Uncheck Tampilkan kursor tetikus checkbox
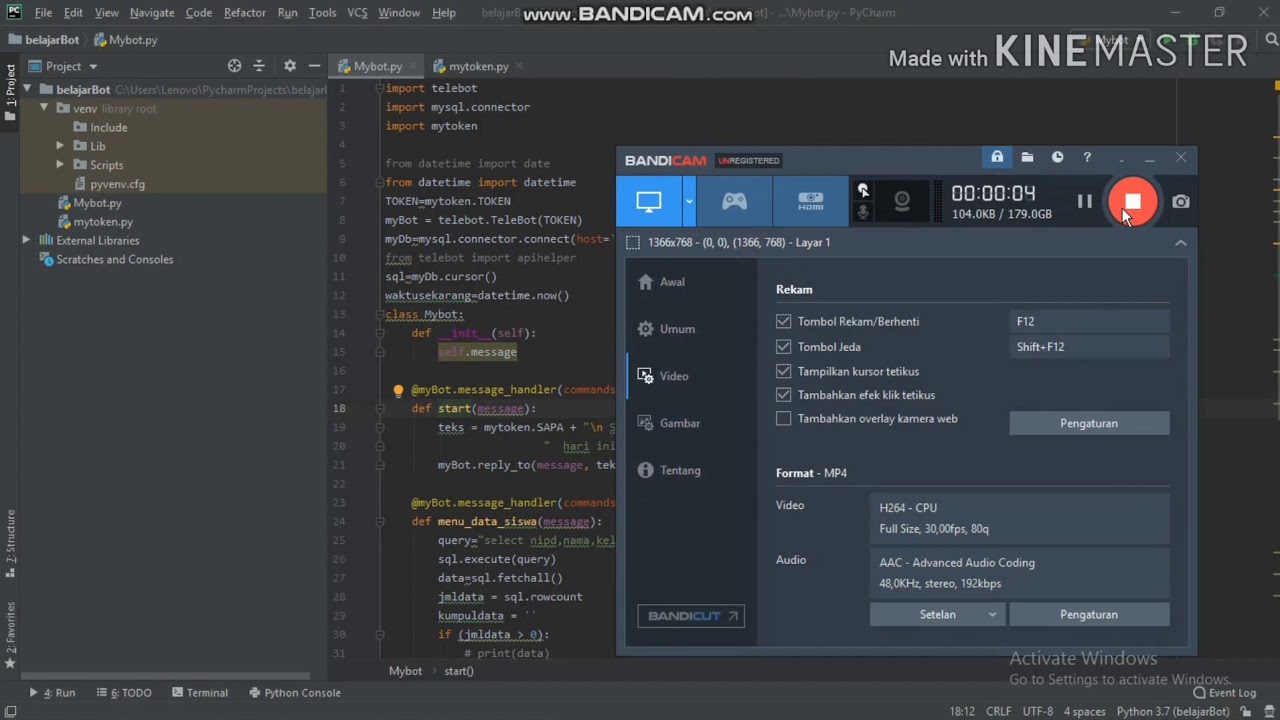This screenshot has height=720, width=1280. (x=784, y=371)
